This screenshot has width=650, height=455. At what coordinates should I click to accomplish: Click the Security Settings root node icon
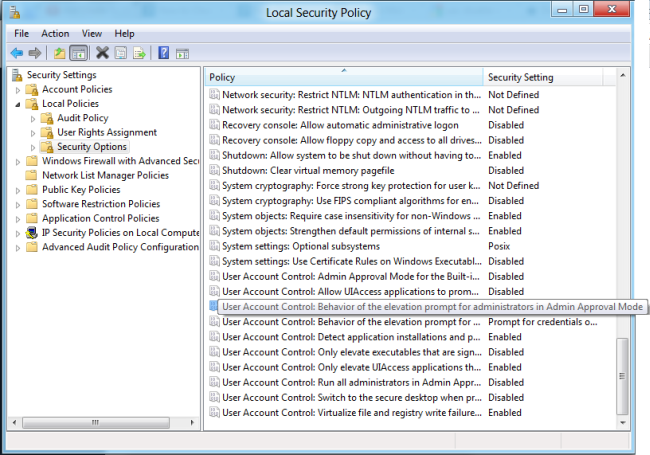pos(17,75)
